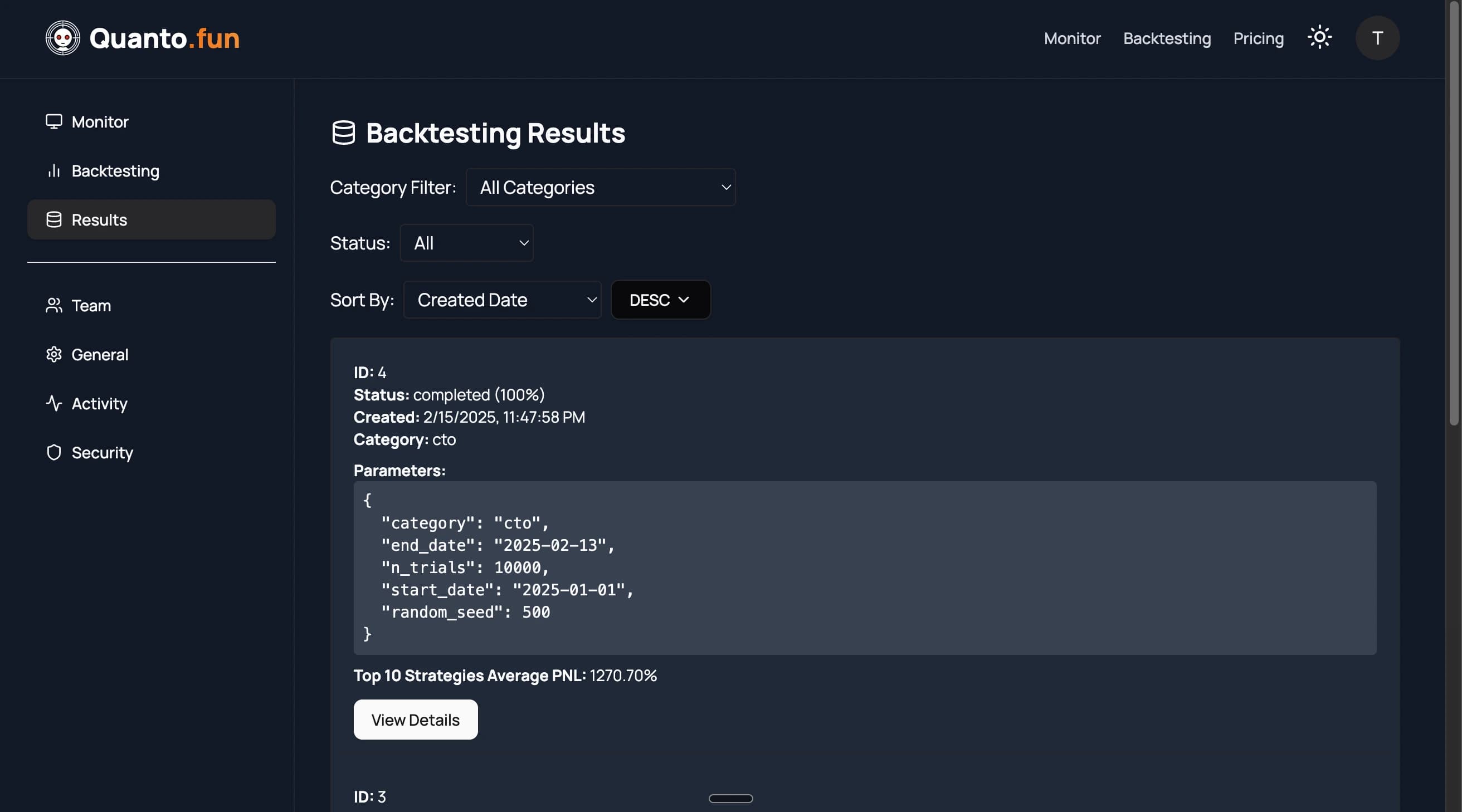The image size is (1462, 812).
Task: Click the General sidebar gear icon
Action: point(54,354)
